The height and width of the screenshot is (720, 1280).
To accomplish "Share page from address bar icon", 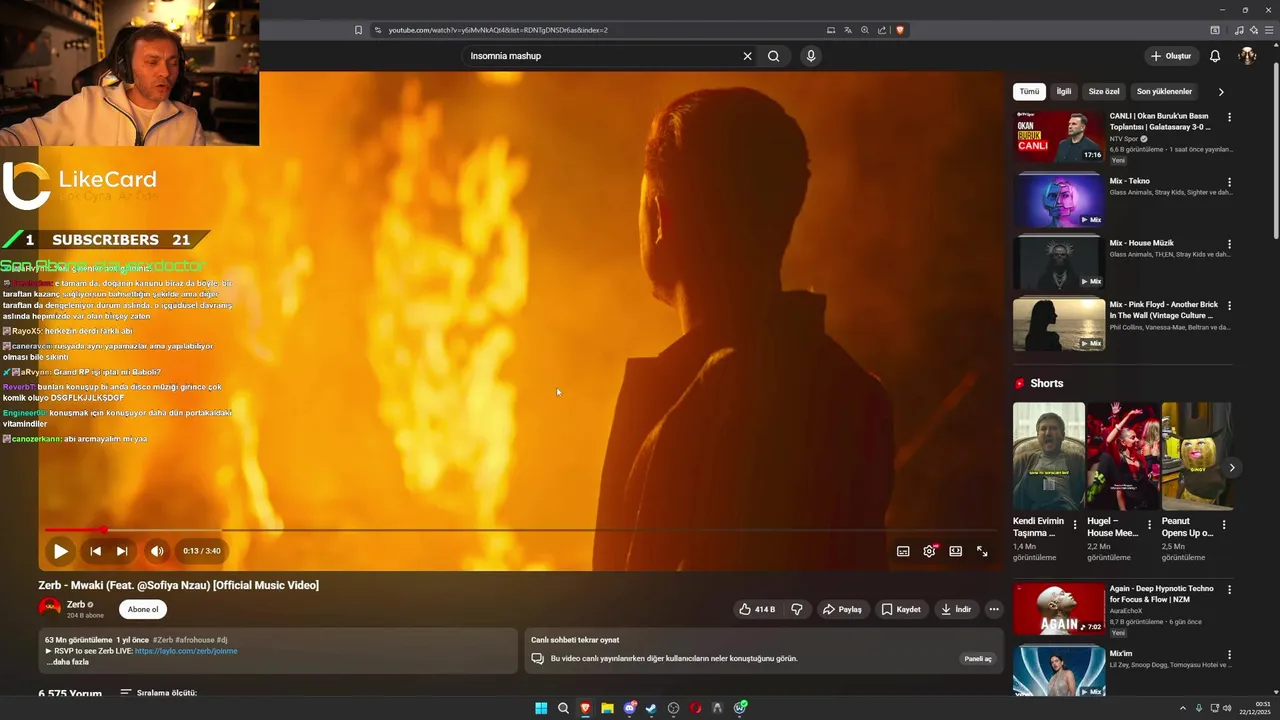I will pos(881,30).
